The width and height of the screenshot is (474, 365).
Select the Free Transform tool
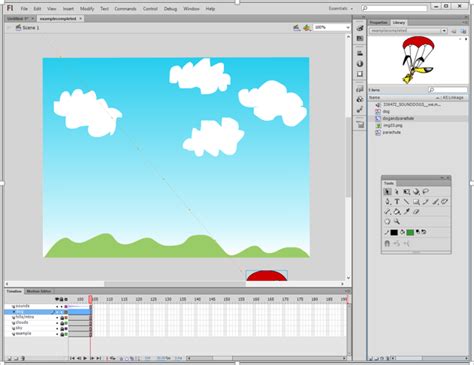point(407,192)
